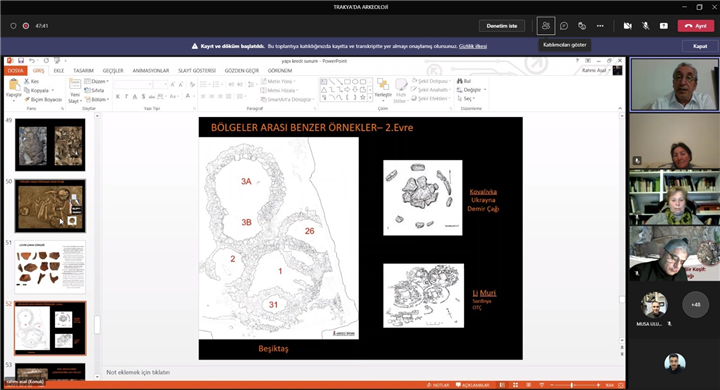Toggle text shadow (S) formatting
This screenshot has height=390, width=720.
coord(143,96)
